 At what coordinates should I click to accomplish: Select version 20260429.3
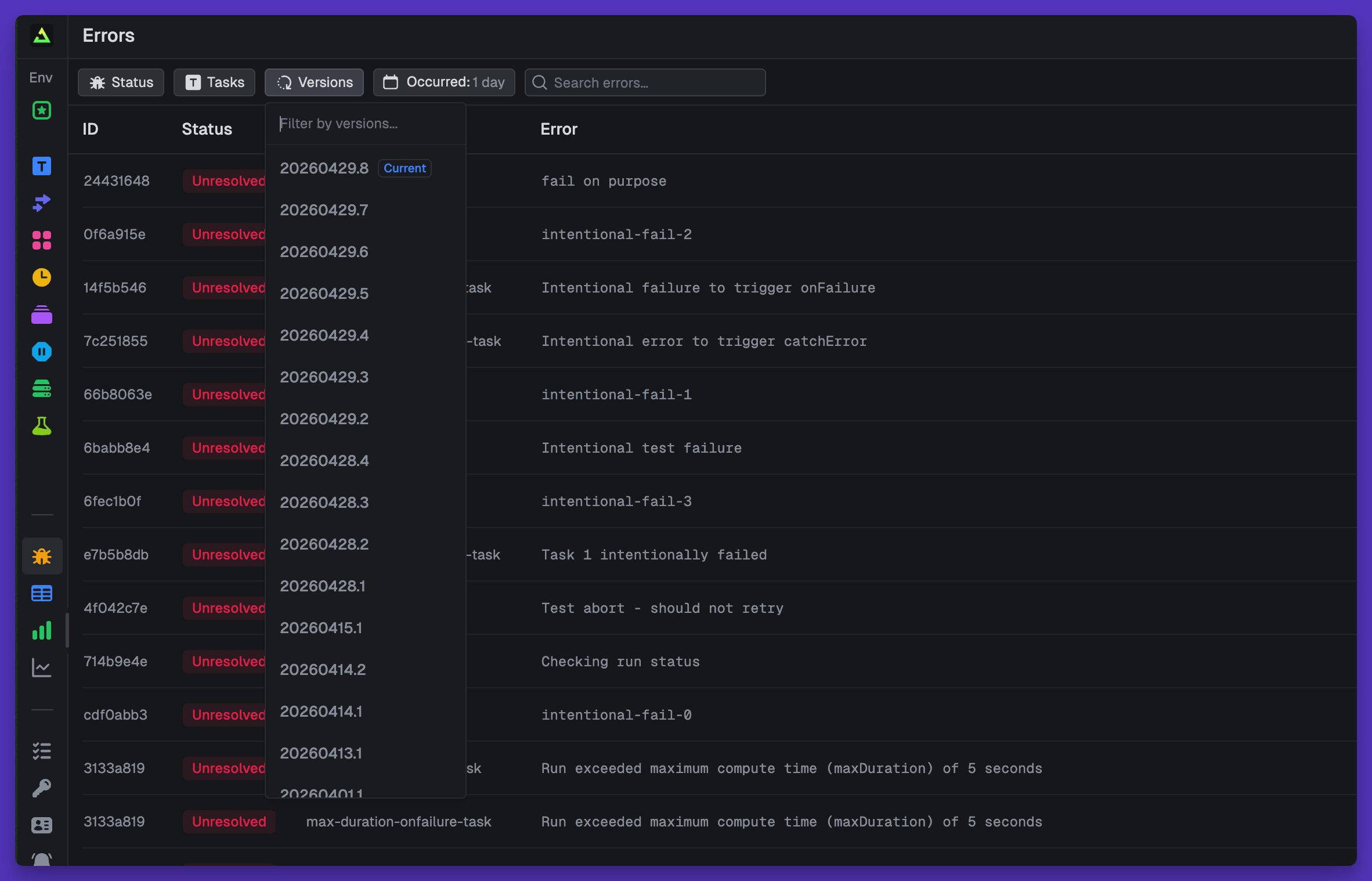(366, 377)
